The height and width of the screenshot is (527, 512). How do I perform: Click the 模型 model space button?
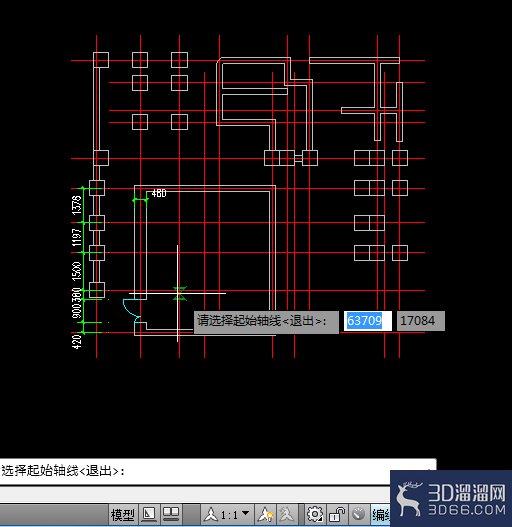pos(123,514)
